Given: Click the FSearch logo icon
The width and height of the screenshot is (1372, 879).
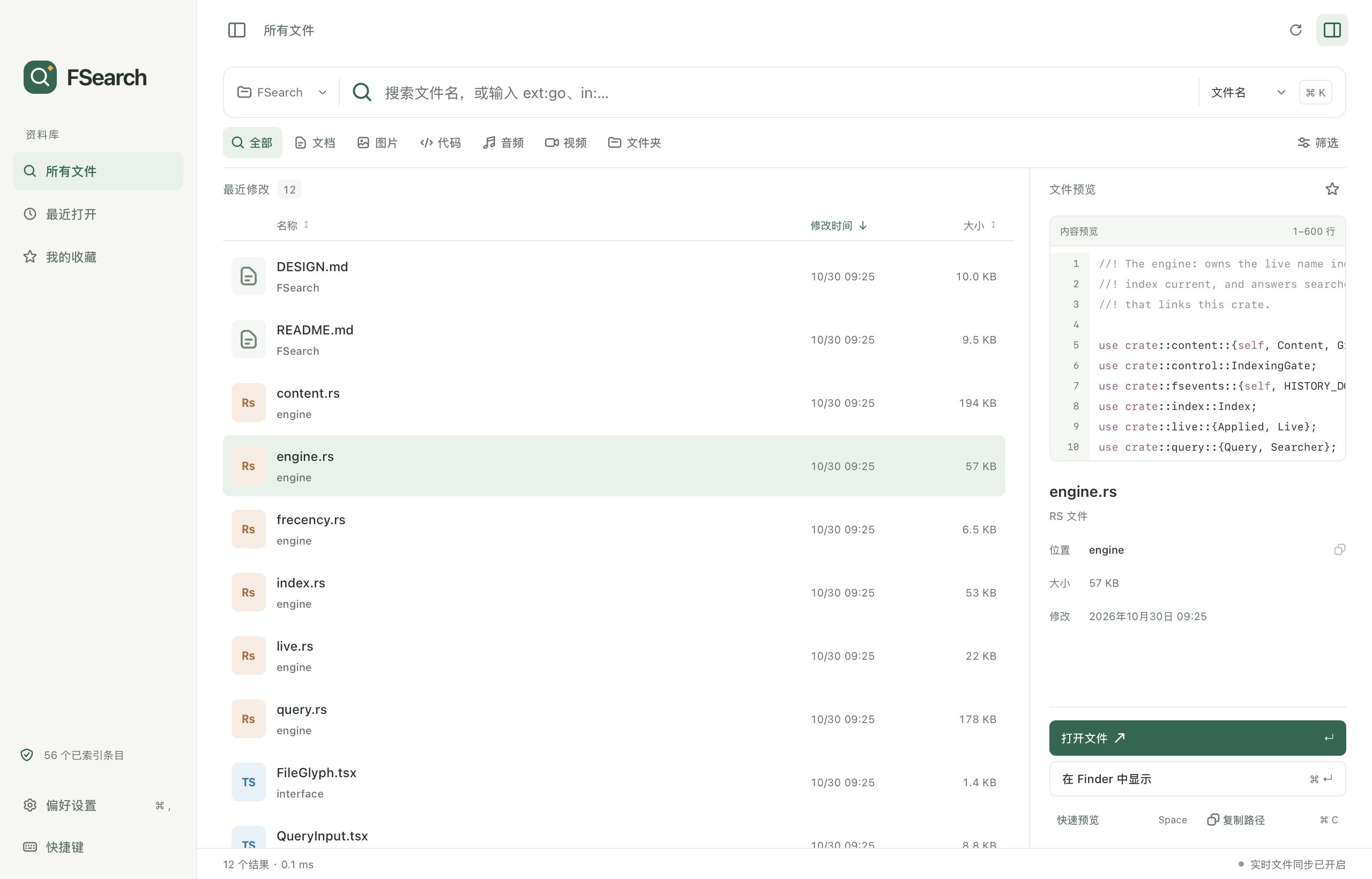Looking at the screenshot, I should click(x=40, y=77).
